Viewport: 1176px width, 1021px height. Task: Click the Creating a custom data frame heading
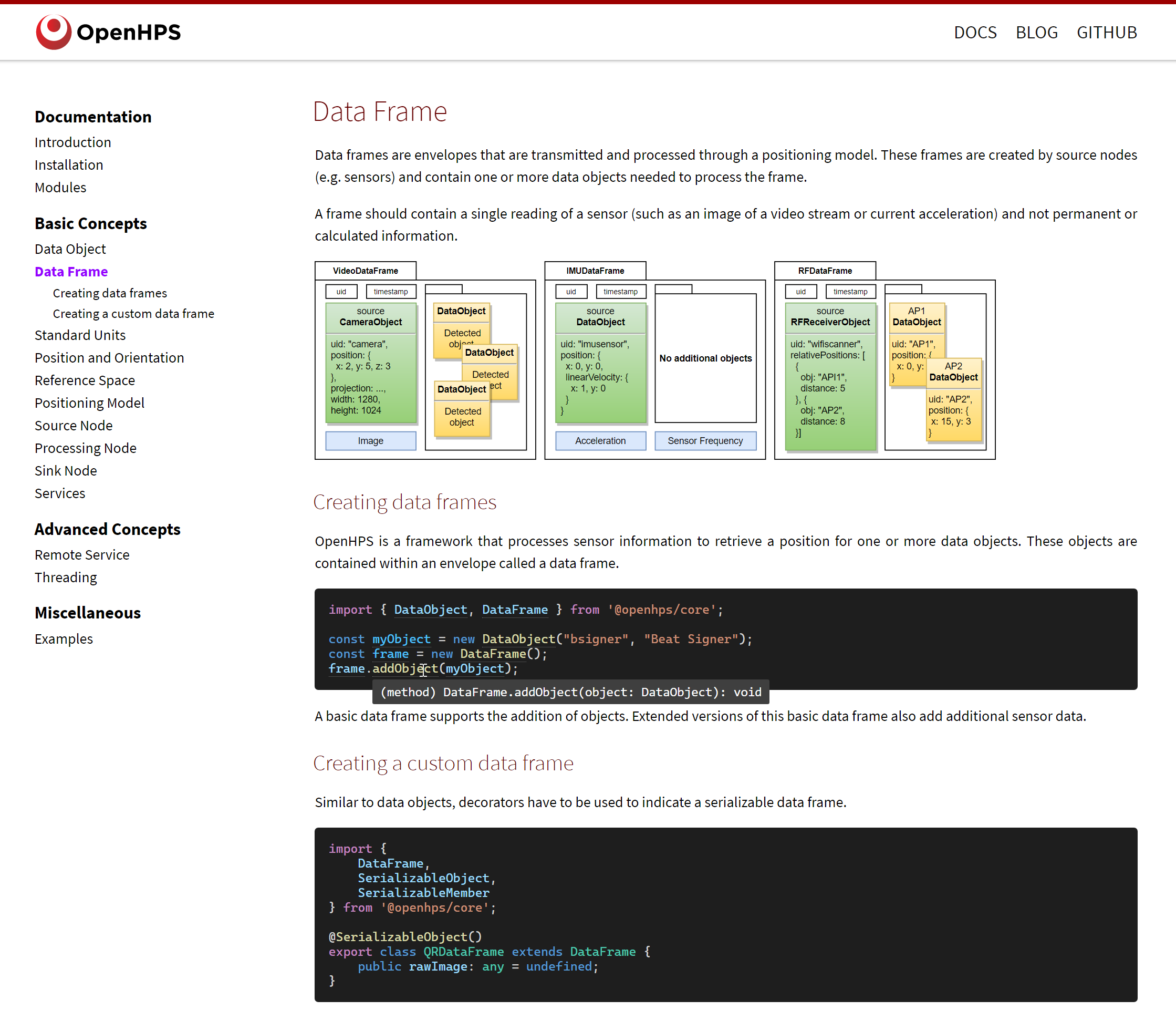[444, 763]
